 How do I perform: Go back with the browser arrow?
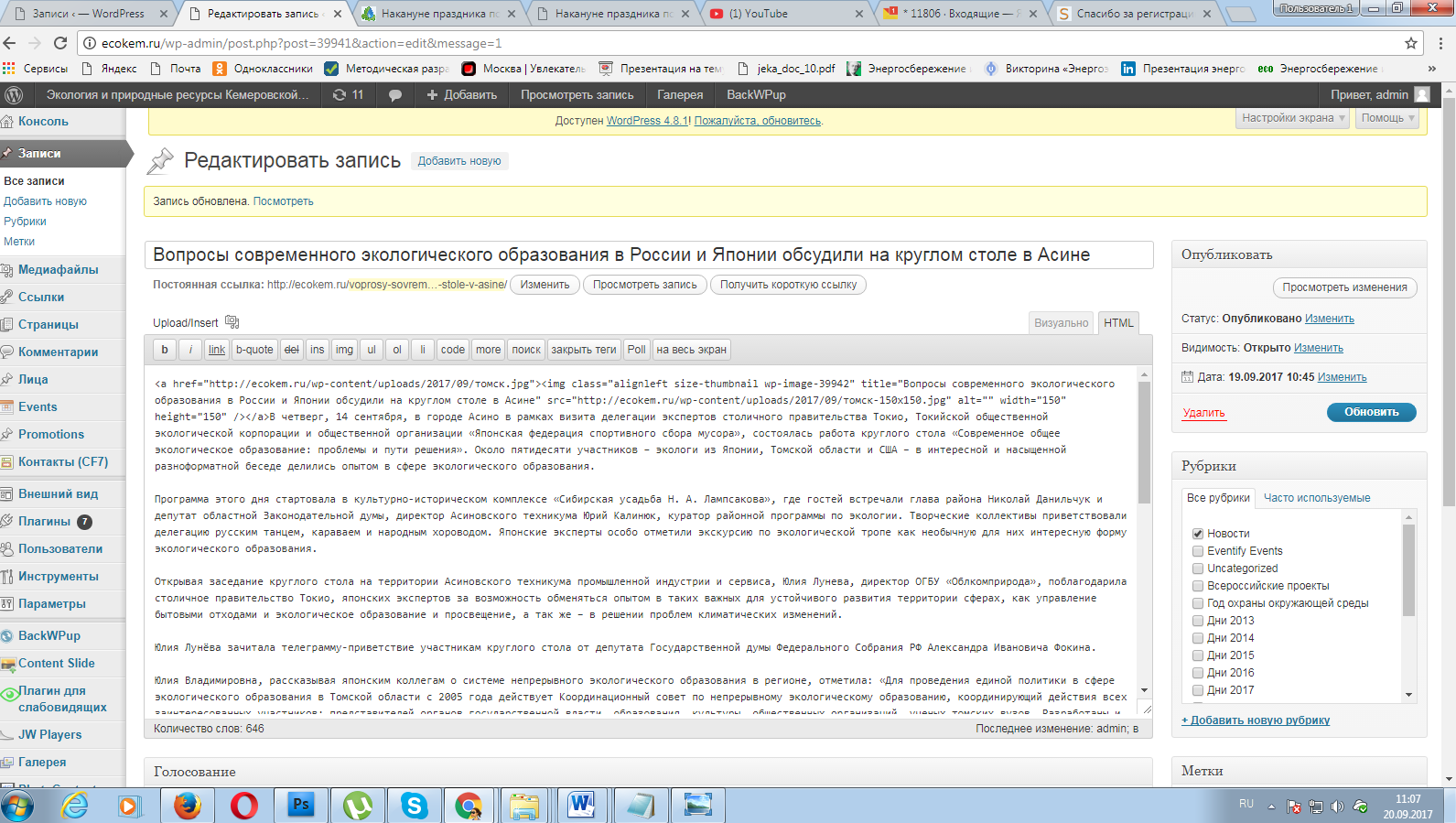tap(10, 43)
